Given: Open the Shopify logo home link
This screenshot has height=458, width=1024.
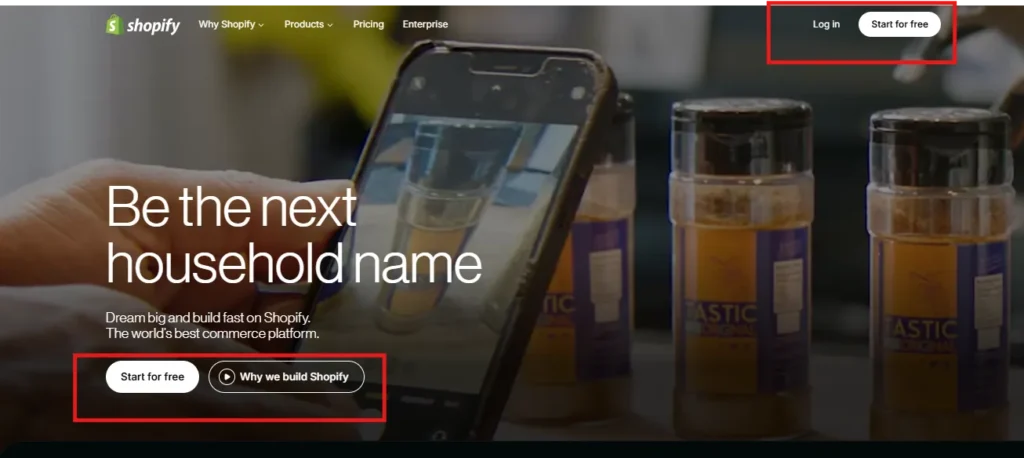Looking at the screenshot, I should click(x=143, y=25).
